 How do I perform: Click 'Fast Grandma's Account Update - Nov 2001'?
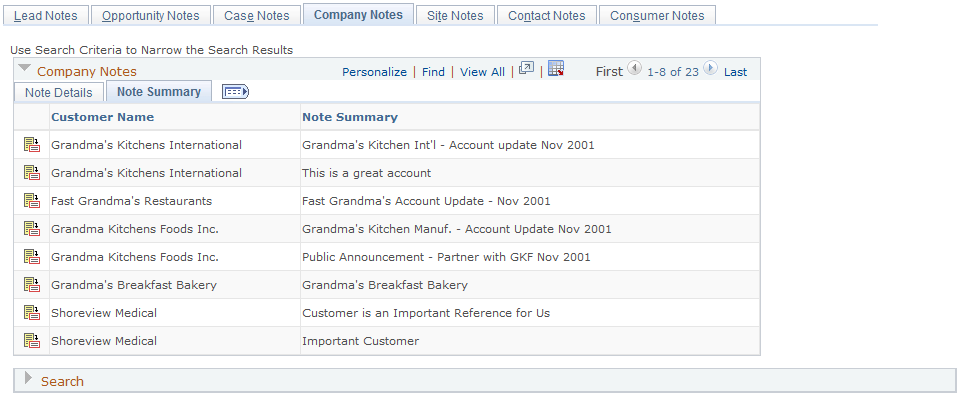[426, 201]
